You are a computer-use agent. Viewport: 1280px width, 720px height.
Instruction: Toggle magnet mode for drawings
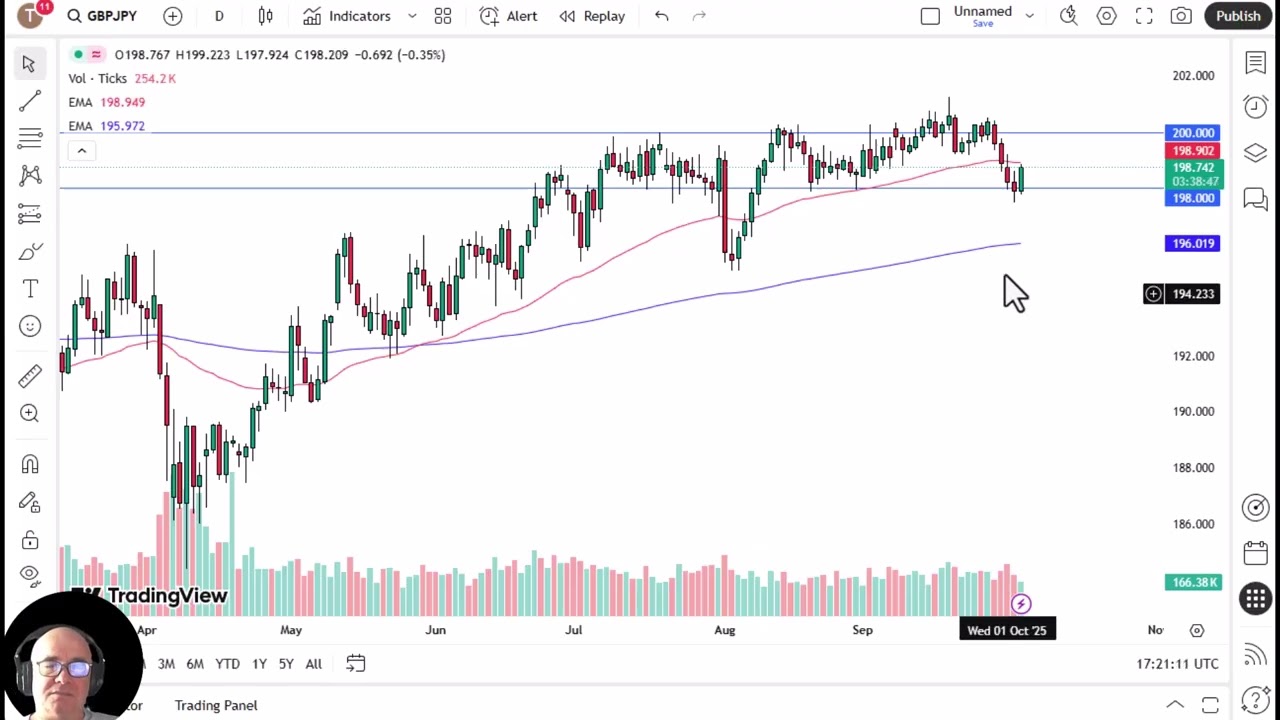(30, 465)
